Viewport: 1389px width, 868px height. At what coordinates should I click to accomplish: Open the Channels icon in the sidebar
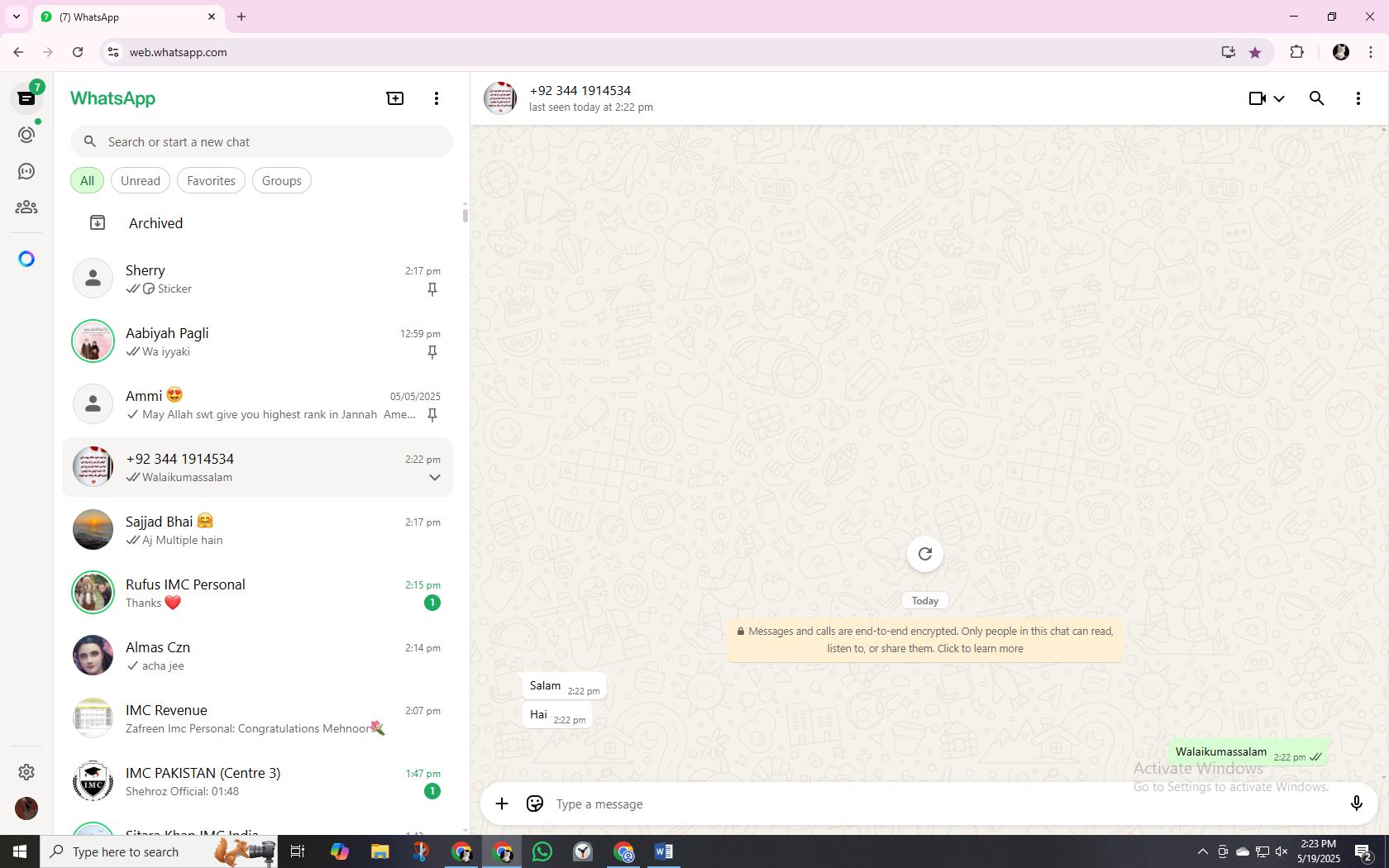(26, 171)
